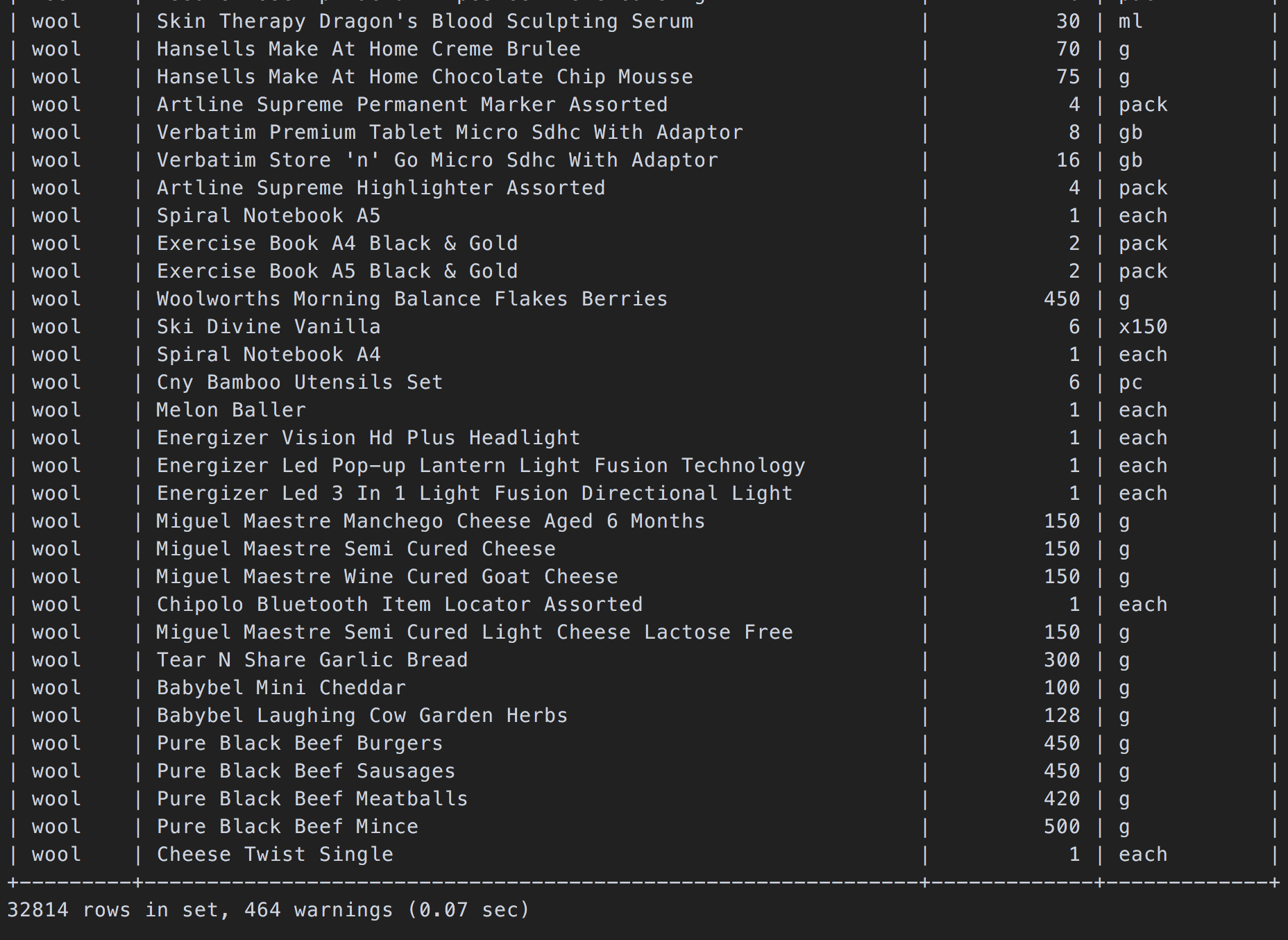Select 'Cheese Twist Single' product name

click(x=275, y=855)
